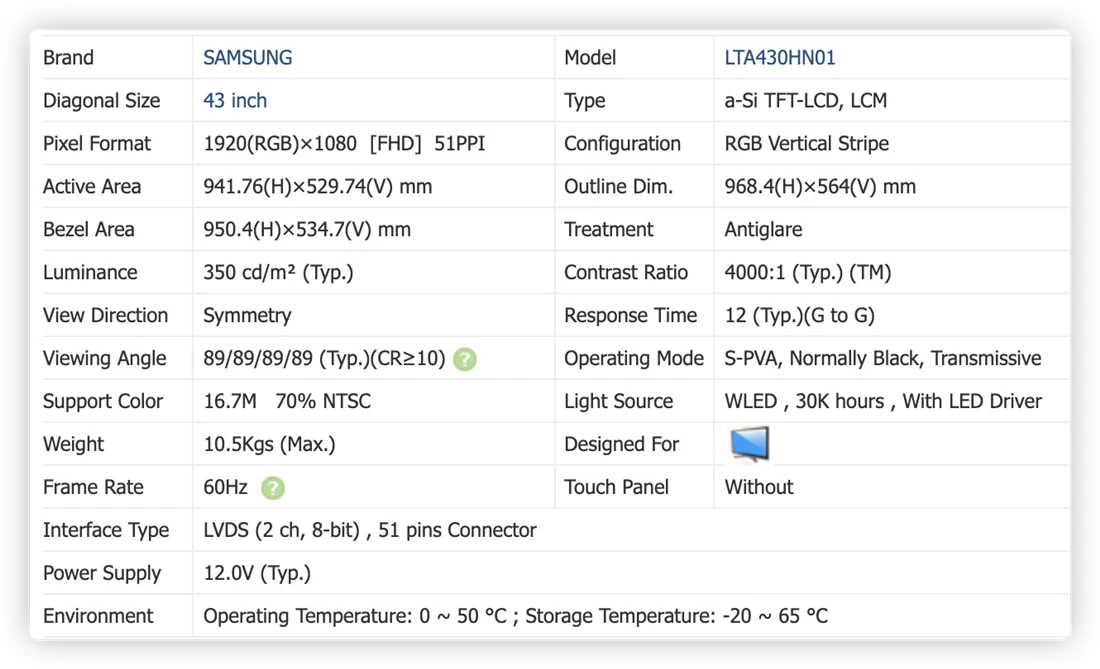Screen dimensions: 1100x669
Task: Select the Pixel Format label
Action: (97, 143)
